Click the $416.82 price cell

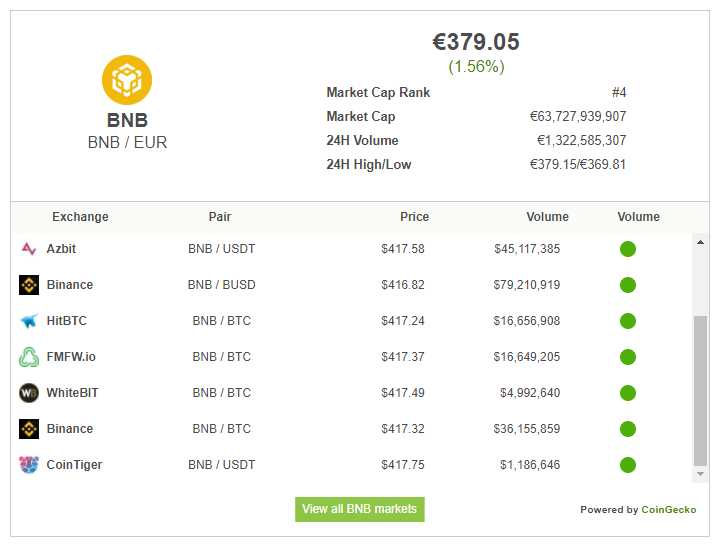tap(403, 285)
